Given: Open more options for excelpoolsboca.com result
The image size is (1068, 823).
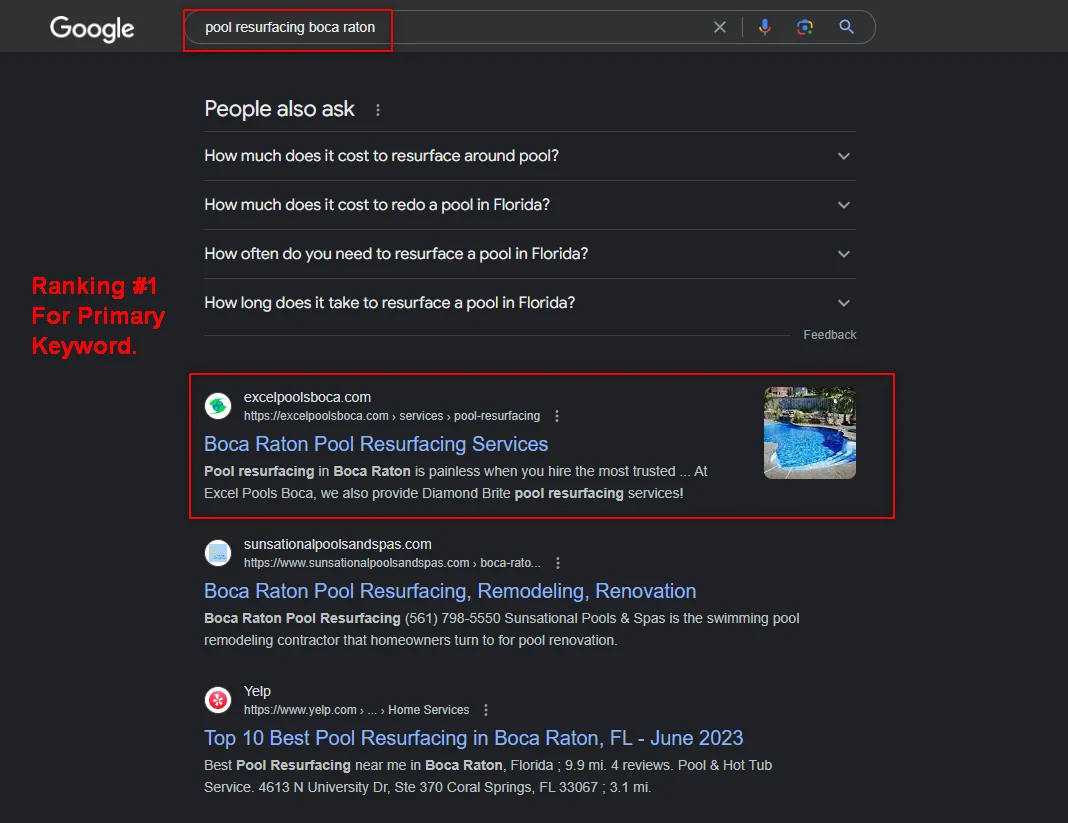Looking at the screenshot, I should point(557,416).
